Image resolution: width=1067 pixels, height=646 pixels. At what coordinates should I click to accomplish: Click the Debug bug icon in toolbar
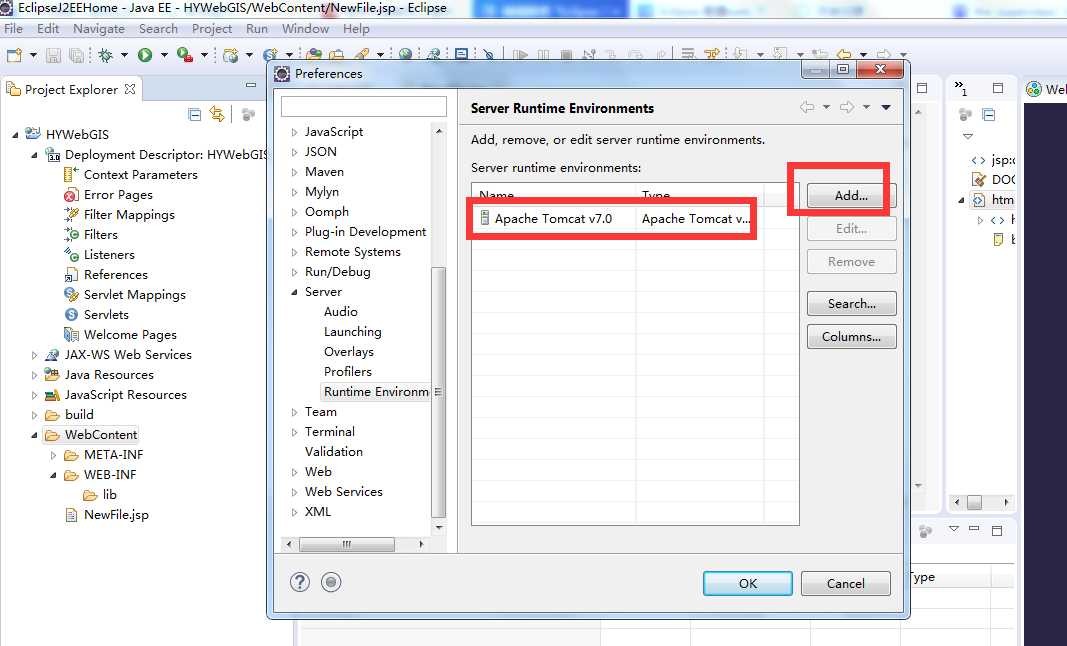[105, 55]
